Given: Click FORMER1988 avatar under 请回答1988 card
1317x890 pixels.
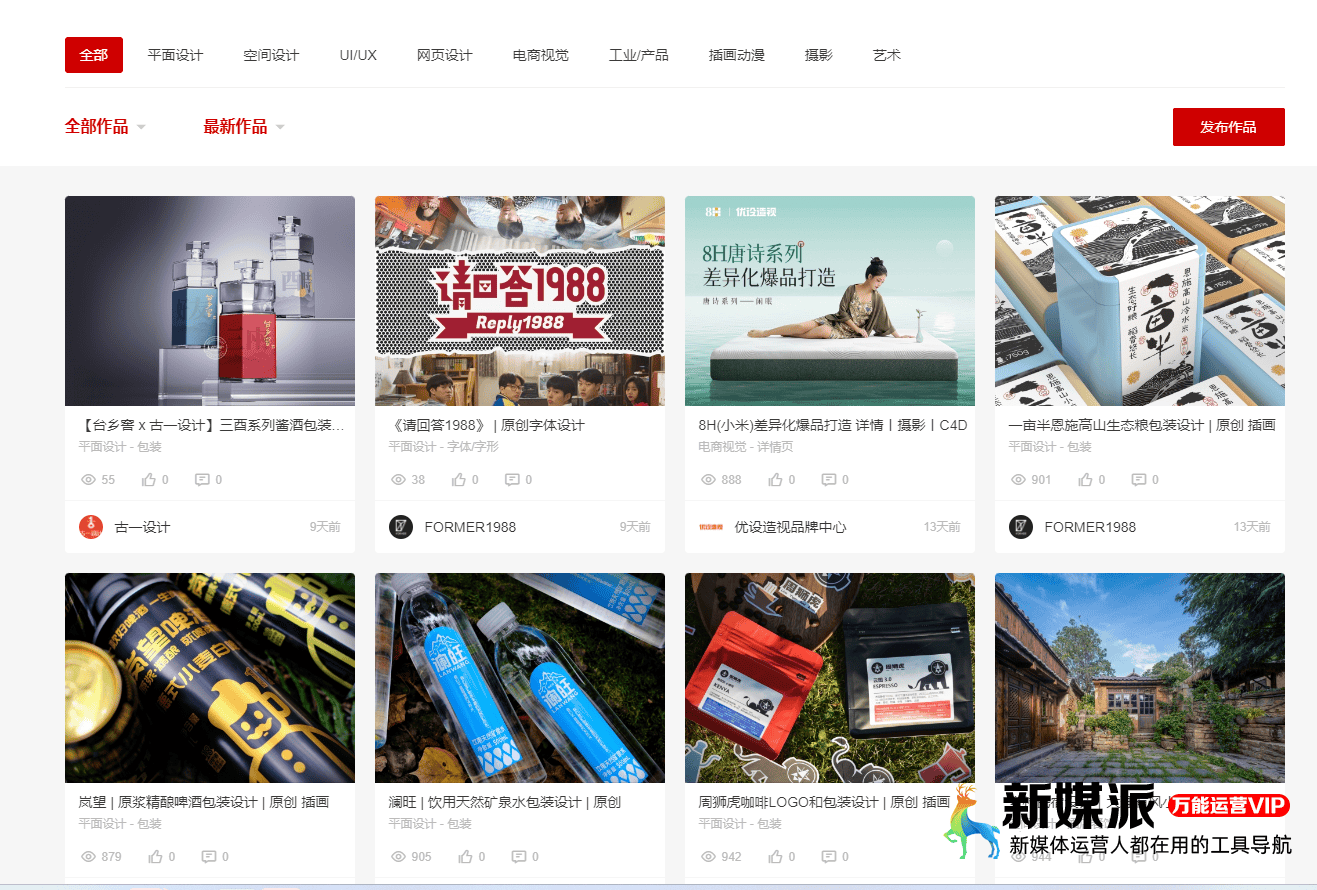Looking at the screenshot, I should (401, 527).
